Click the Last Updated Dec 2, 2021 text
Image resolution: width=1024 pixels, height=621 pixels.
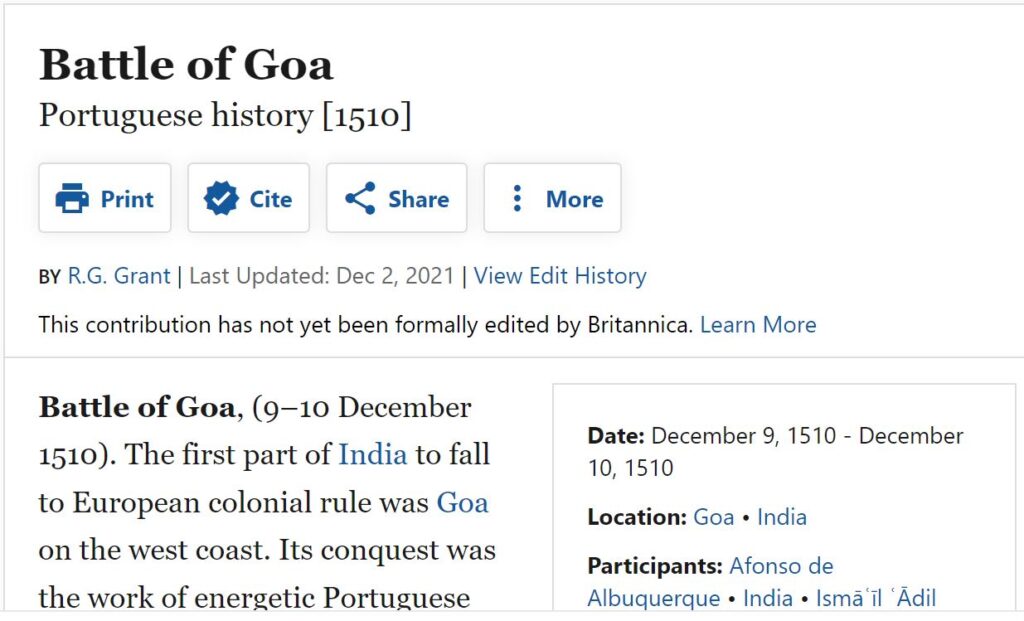coord(321,276)
